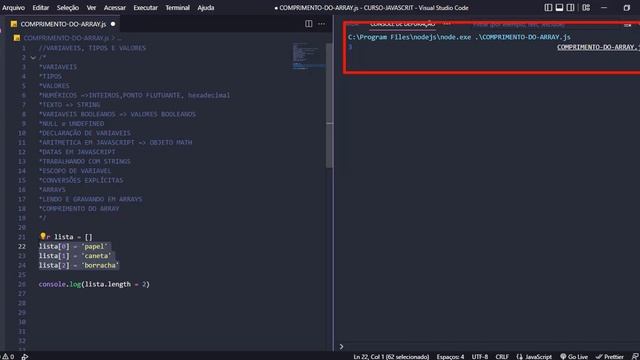Click the debug console clear/filter icon
Screen dimensions: 640x360
627,25
